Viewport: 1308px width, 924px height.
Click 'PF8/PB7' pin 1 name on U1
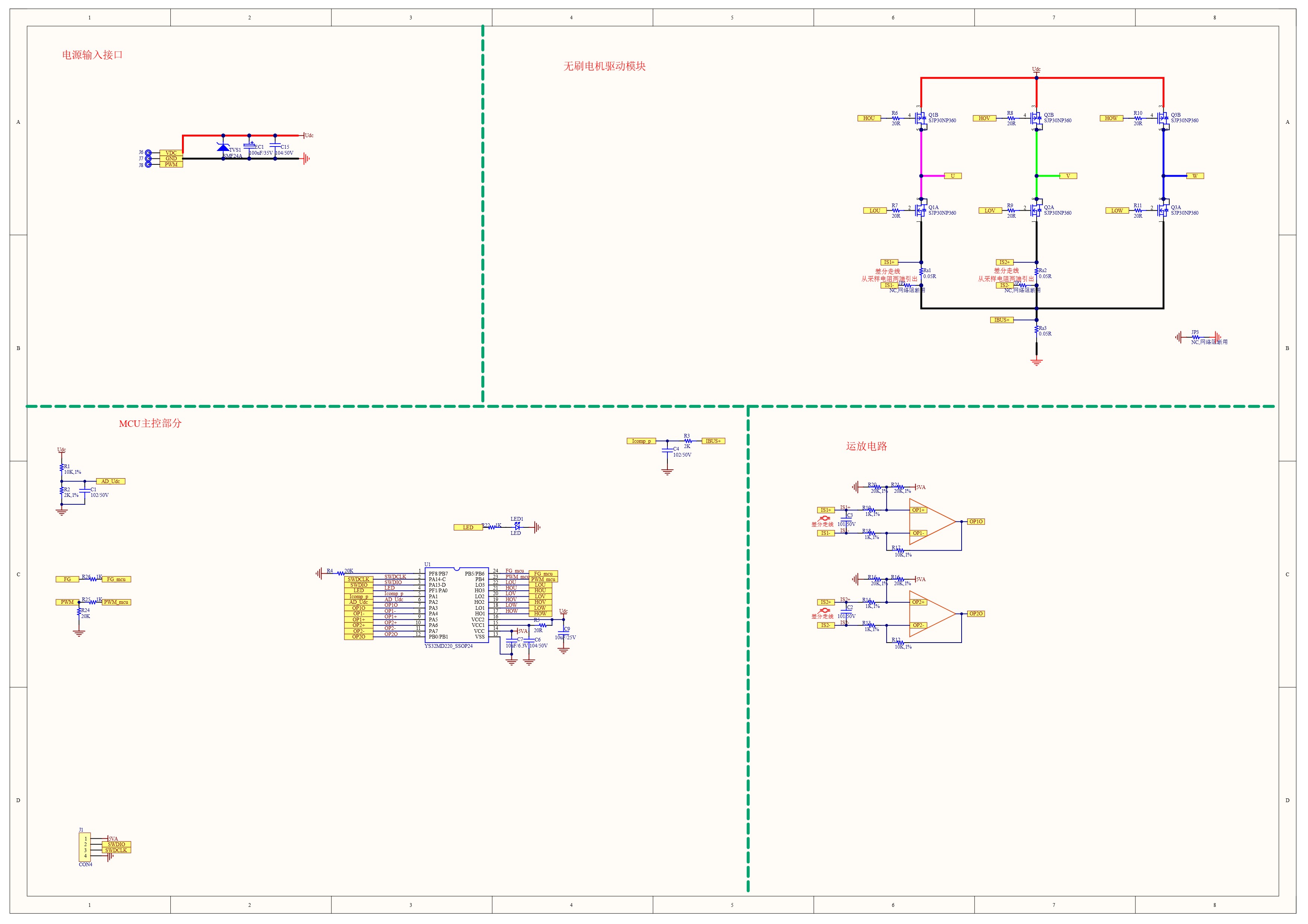click(x=438, y=573)
